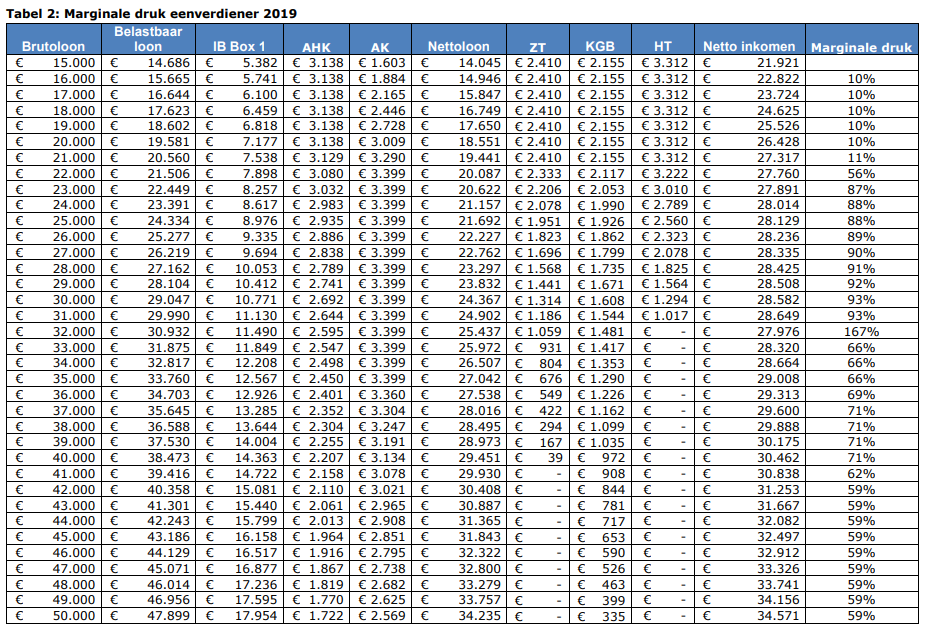Click the marginal pressure cell '56%'
The width and height of the screenshot is (925, 633).
point(861,173)
